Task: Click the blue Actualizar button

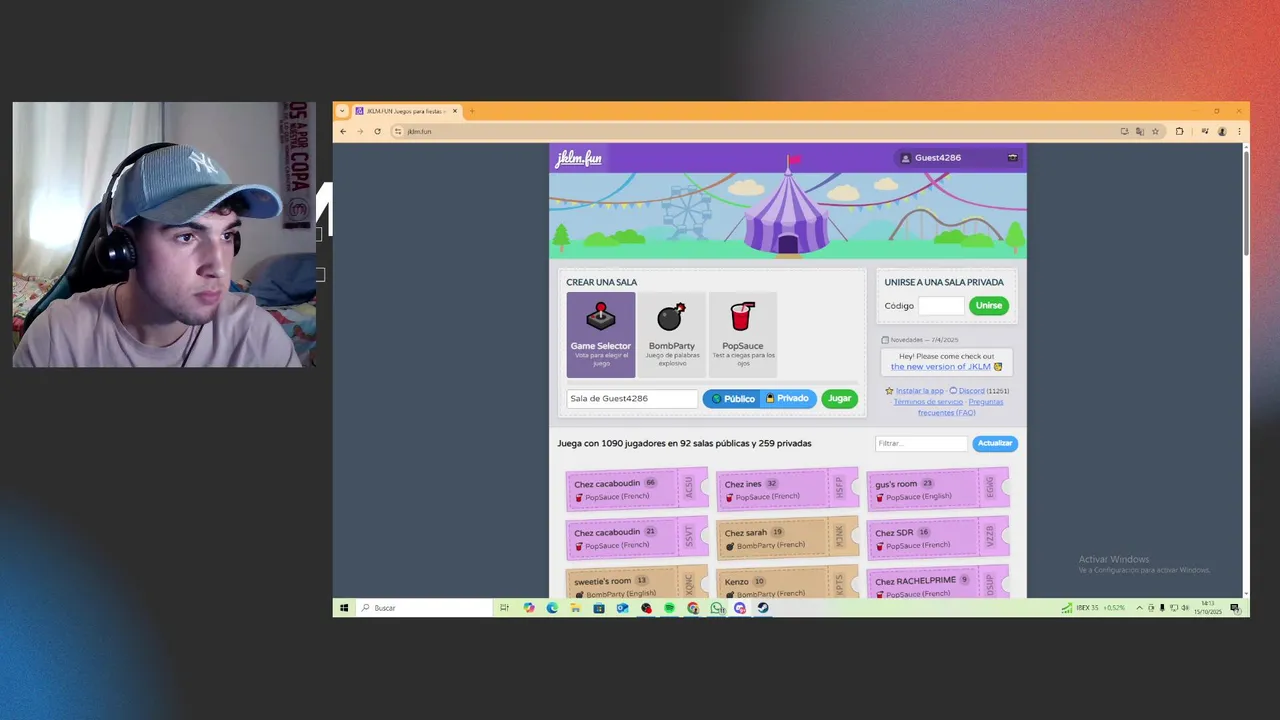Action: tap(994, 443)
